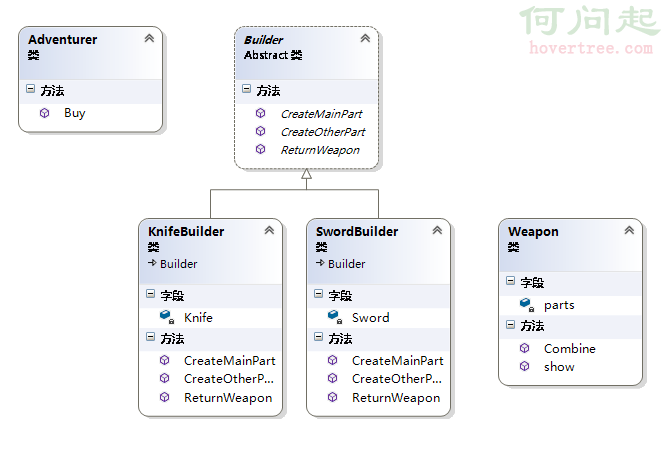
Task: Collapse KnifeBuilder methods section minus box
Action: click(150, 337)
